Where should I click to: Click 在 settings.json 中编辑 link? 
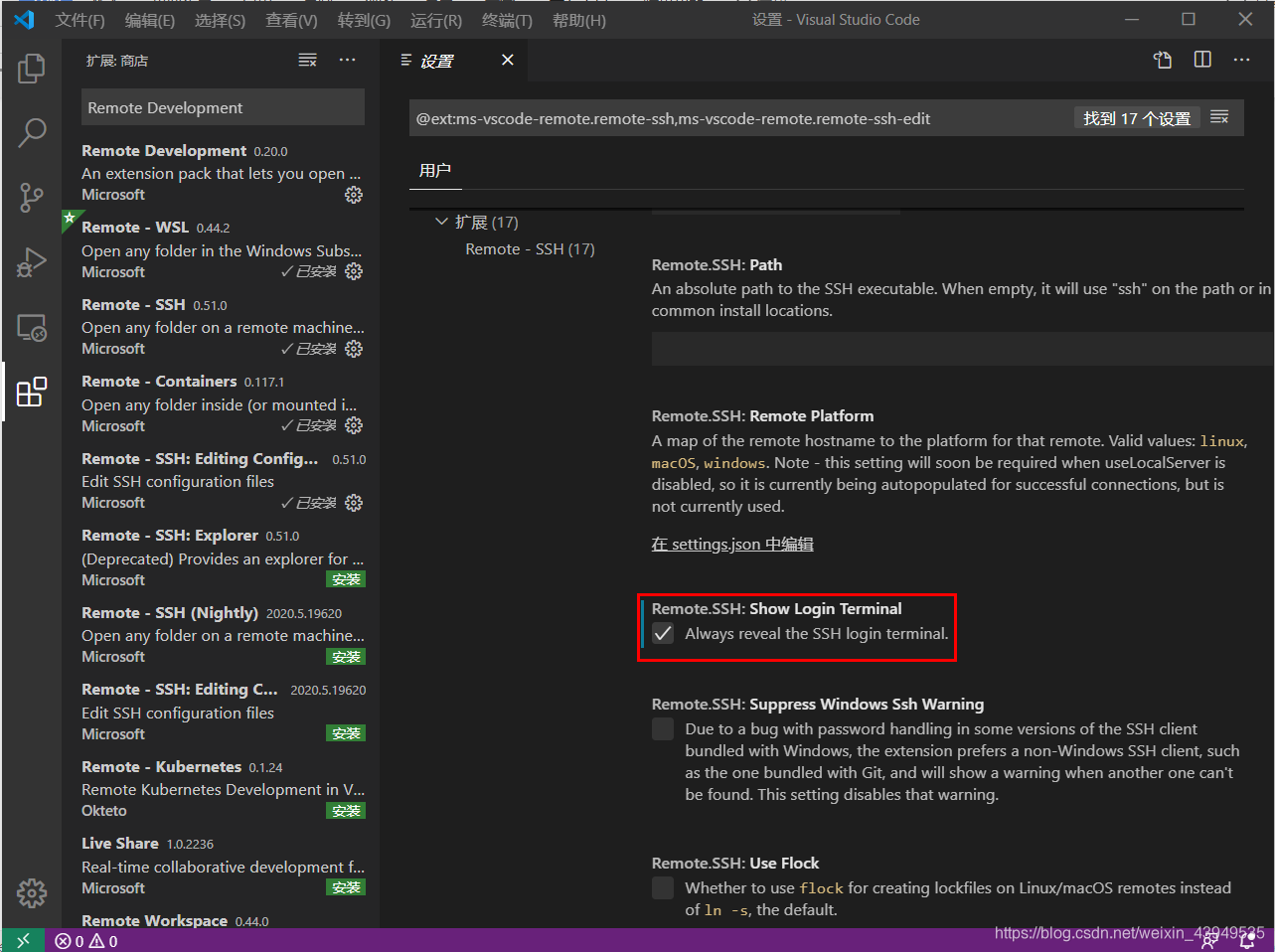tap(732, 545)
